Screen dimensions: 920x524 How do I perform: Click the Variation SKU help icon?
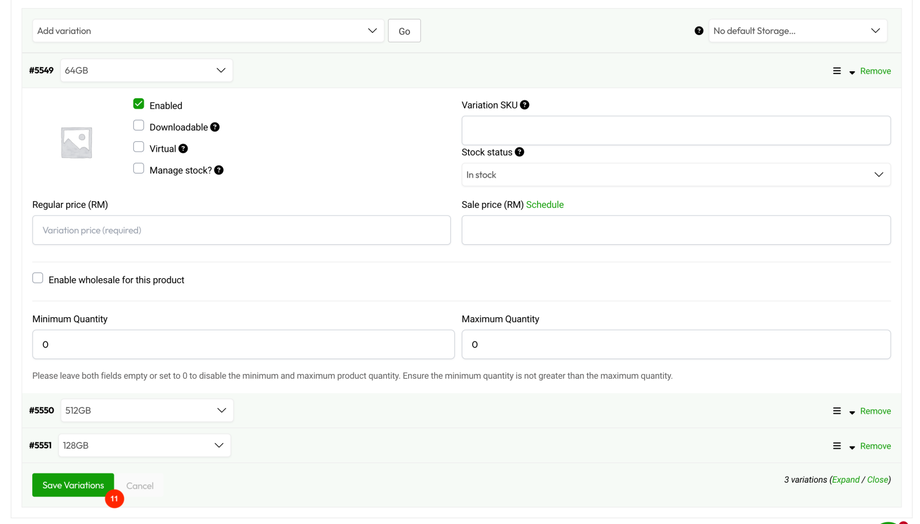(x=525, y=105)
